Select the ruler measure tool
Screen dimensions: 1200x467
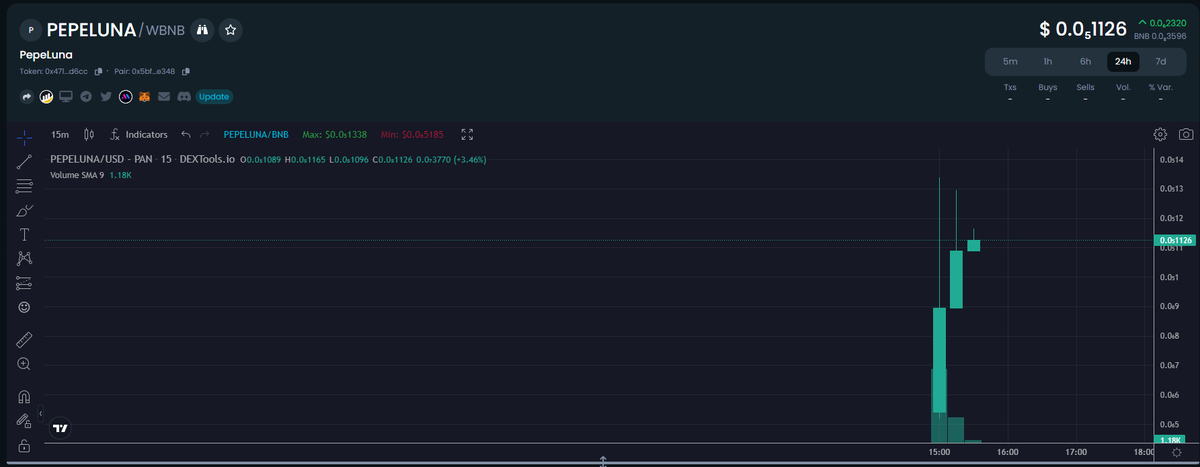pyautogui.click(x=24, y=340)
